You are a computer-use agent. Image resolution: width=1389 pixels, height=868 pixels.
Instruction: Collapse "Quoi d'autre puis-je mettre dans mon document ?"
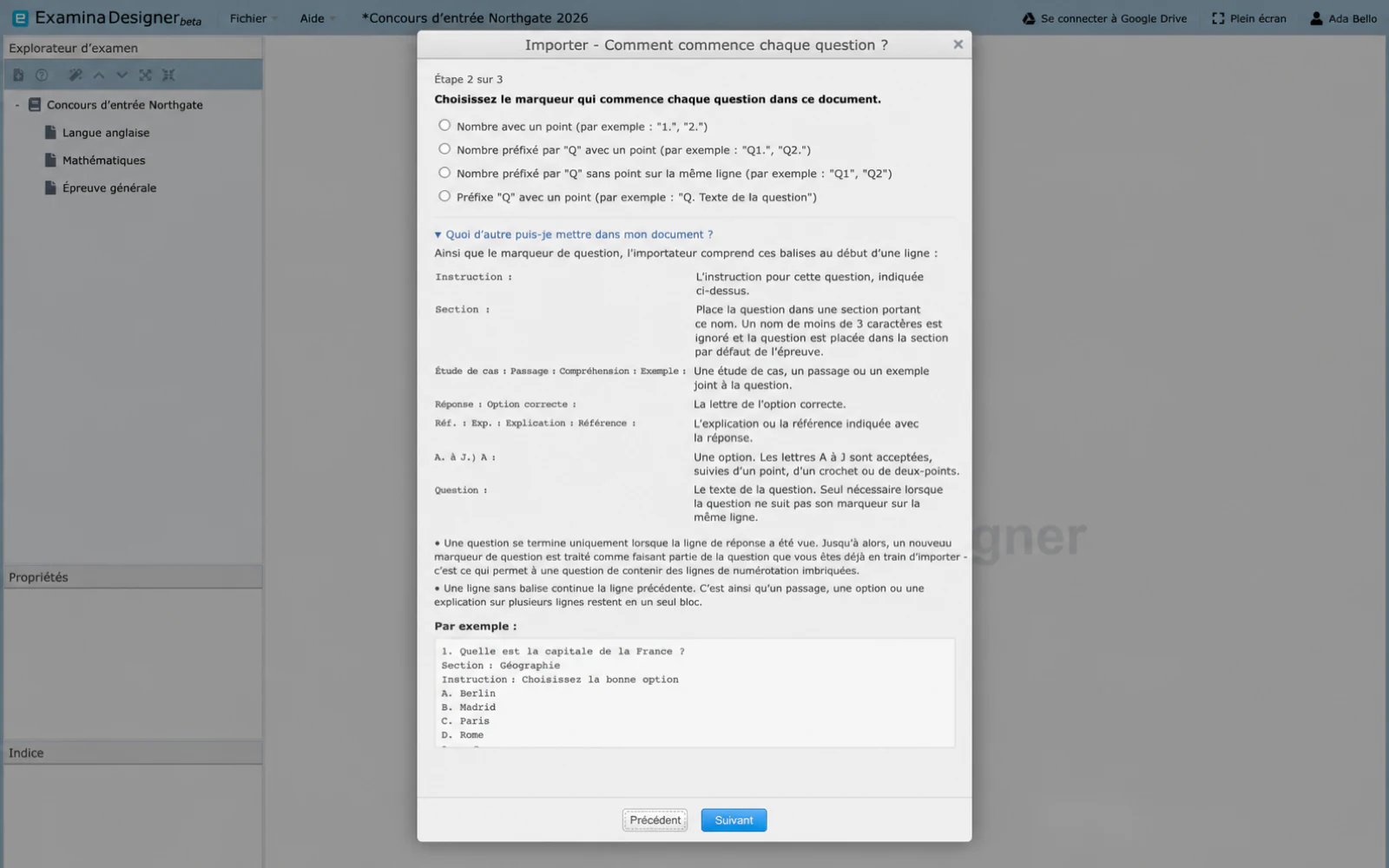coord(574,234)
